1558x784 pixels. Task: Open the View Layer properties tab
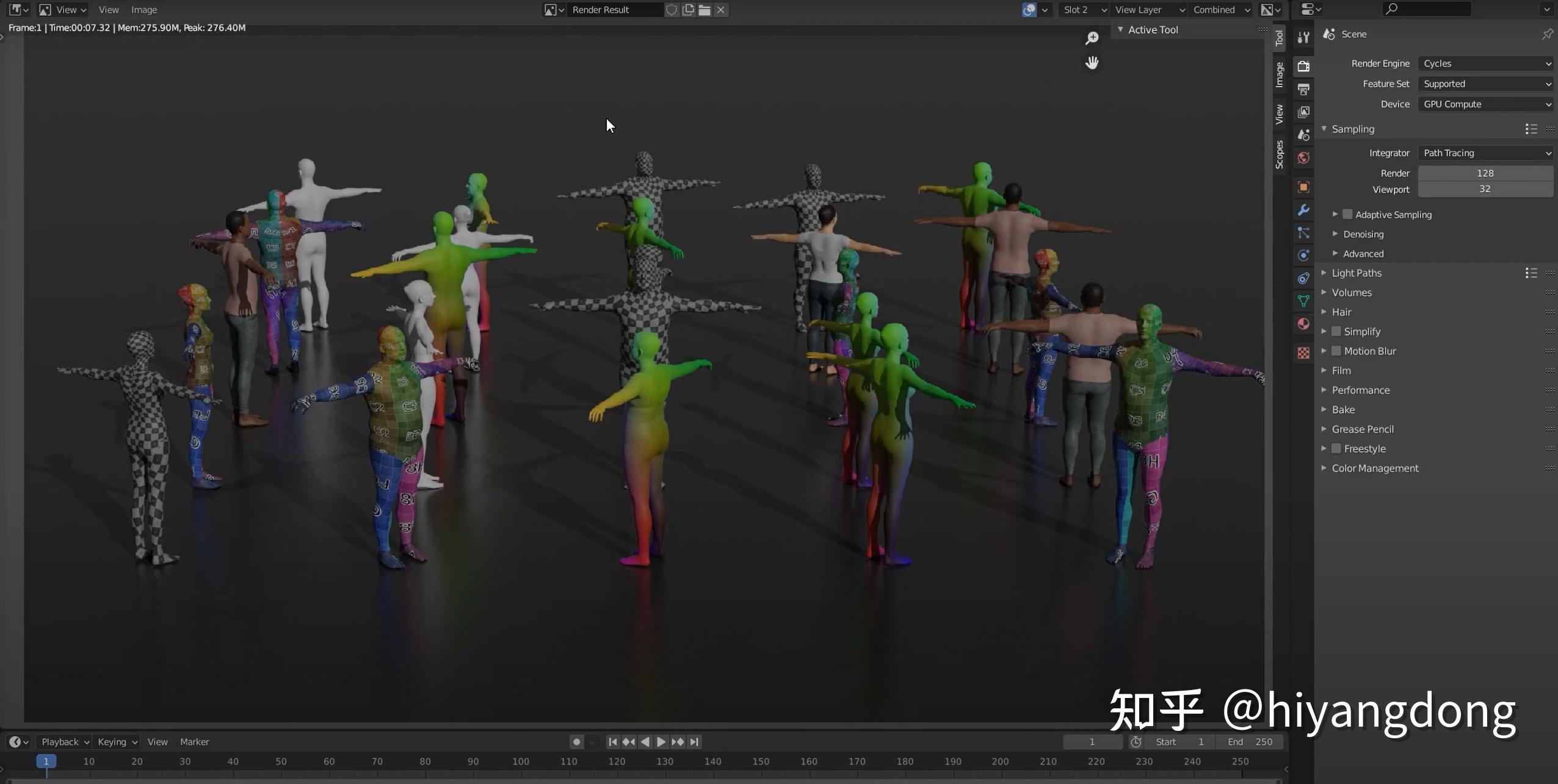(1303, 112)
